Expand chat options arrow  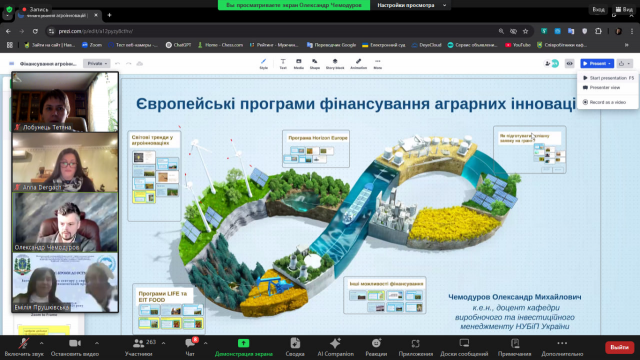tap(205, 343)
